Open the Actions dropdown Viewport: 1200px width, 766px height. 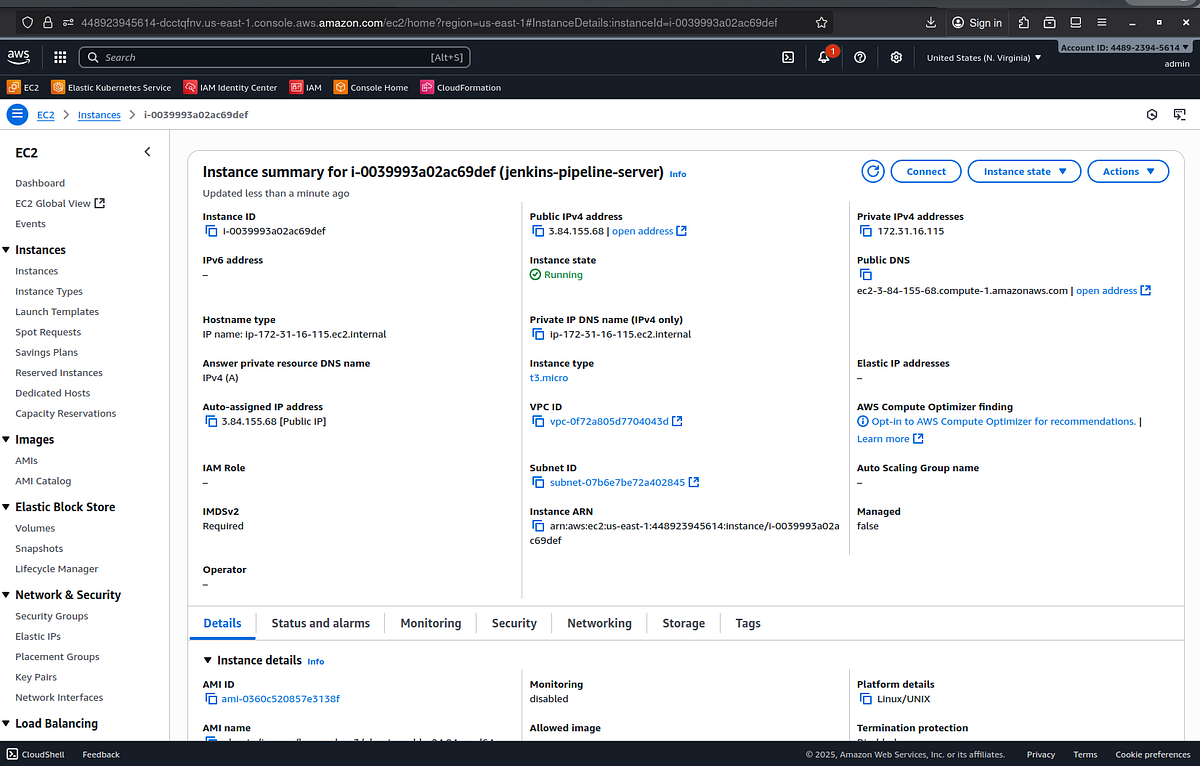tap(1128, 171)
